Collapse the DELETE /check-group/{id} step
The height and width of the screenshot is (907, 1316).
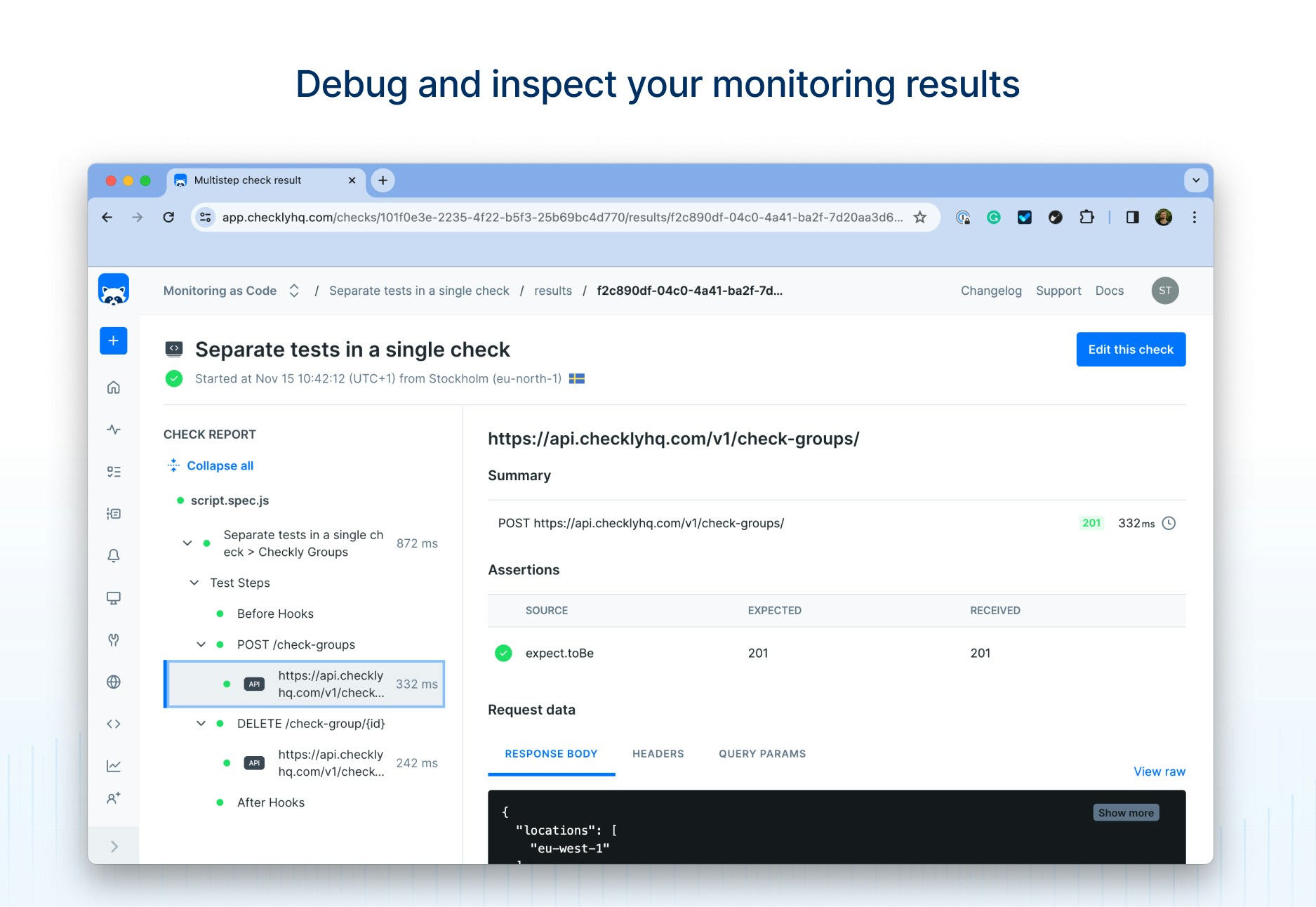pos(201,723)
